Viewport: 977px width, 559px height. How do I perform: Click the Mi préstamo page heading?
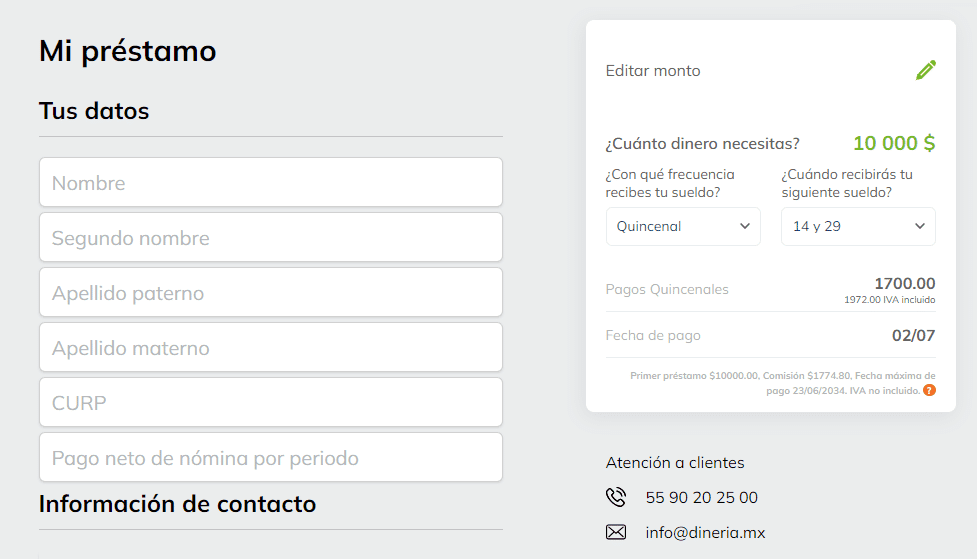(127, 51)
